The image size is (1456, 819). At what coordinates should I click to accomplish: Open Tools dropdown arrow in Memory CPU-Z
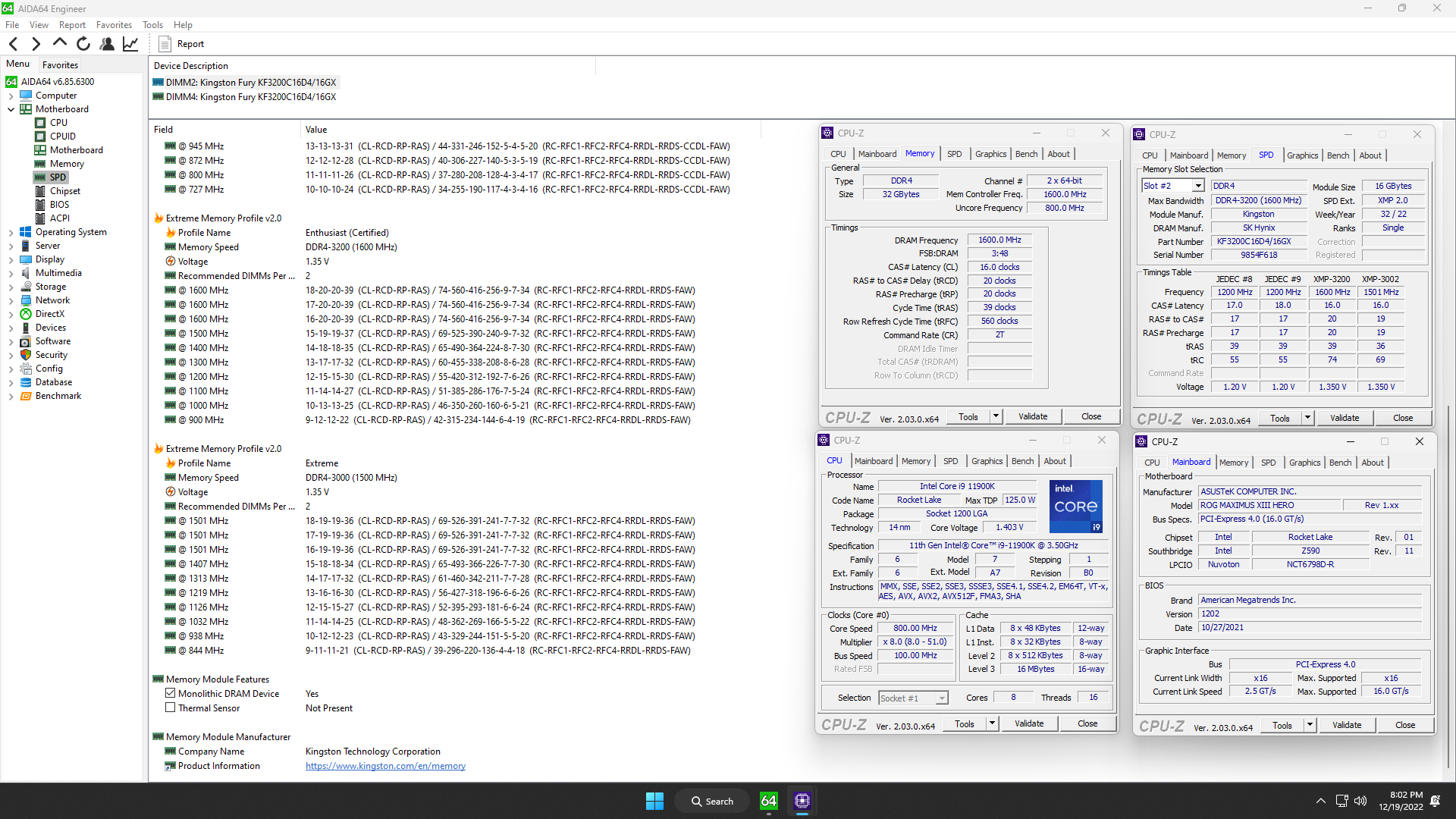pos(996,416)
